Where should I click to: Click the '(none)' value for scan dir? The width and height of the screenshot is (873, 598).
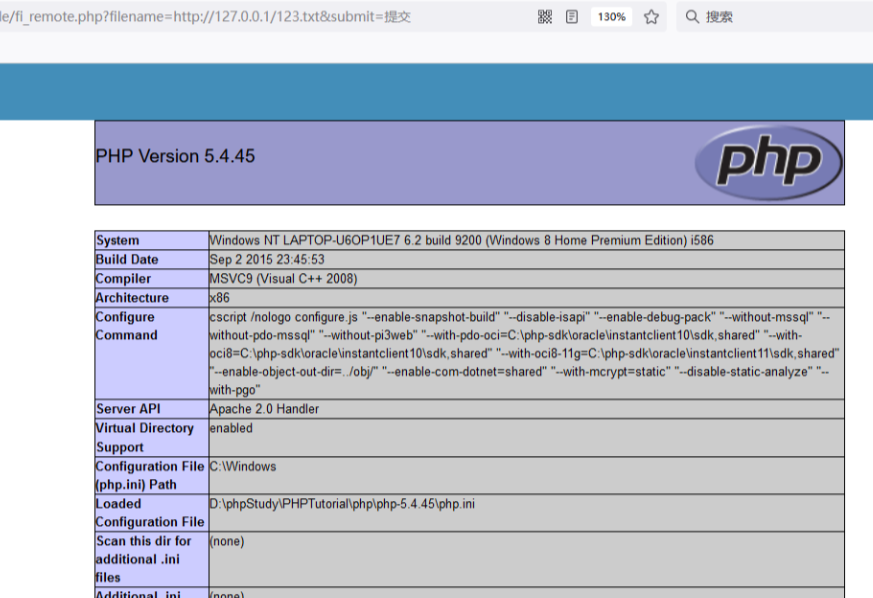click(x=227, y=541)
